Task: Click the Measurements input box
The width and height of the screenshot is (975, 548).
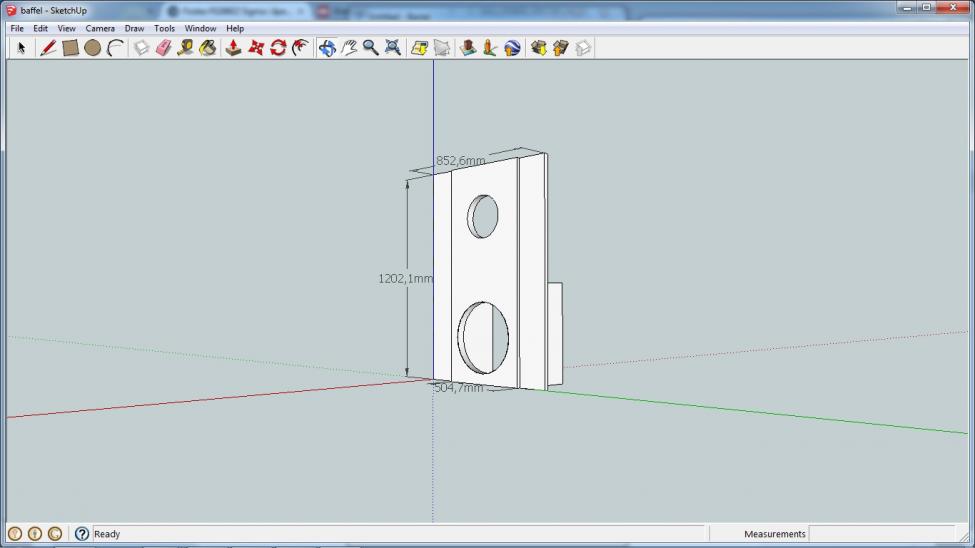Action: 887,534
